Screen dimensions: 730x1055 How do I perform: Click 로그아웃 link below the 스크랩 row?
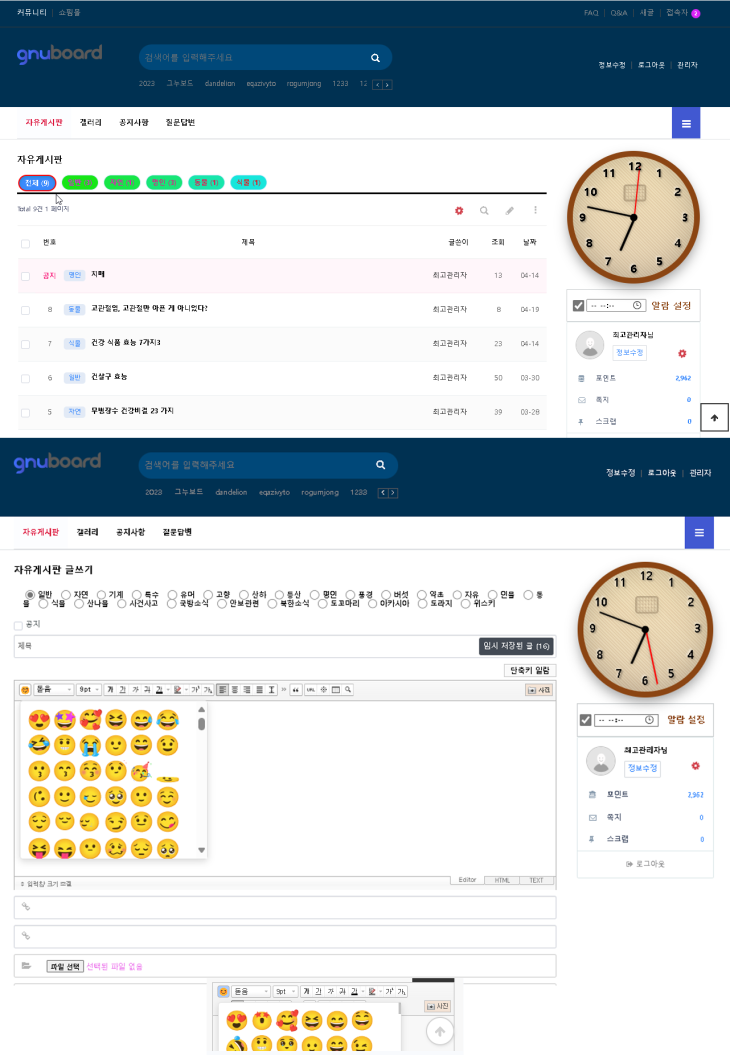point(645,863)
